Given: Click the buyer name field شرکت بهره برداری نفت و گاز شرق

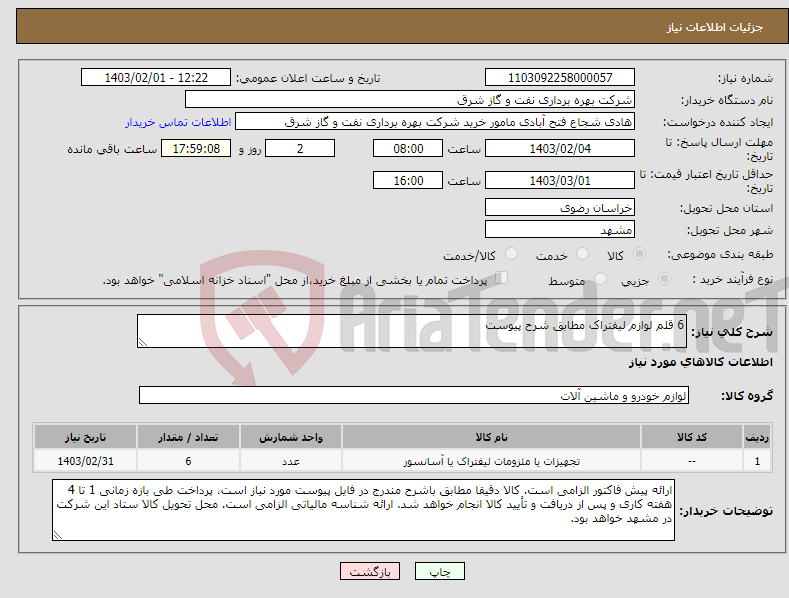Looking at the screenshot, I should (410, 100).
